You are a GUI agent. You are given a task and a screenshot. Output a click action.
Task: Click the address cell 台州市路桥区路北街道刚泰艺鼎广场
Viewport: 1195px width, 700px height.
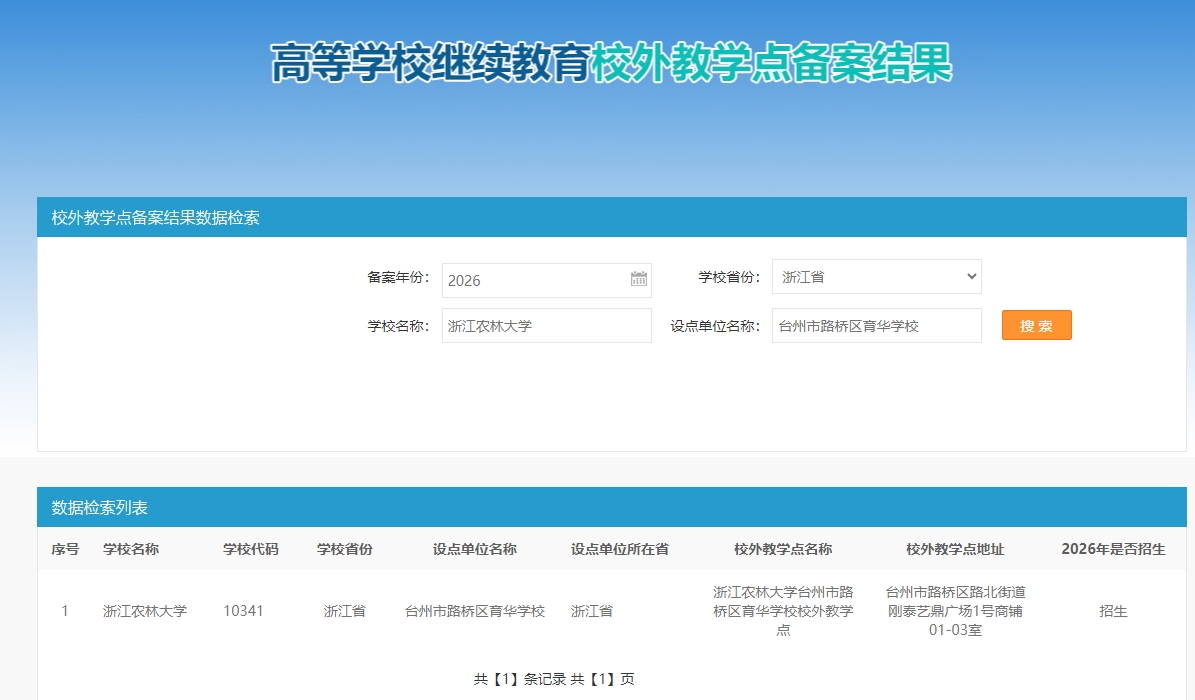tap(955, 611)
